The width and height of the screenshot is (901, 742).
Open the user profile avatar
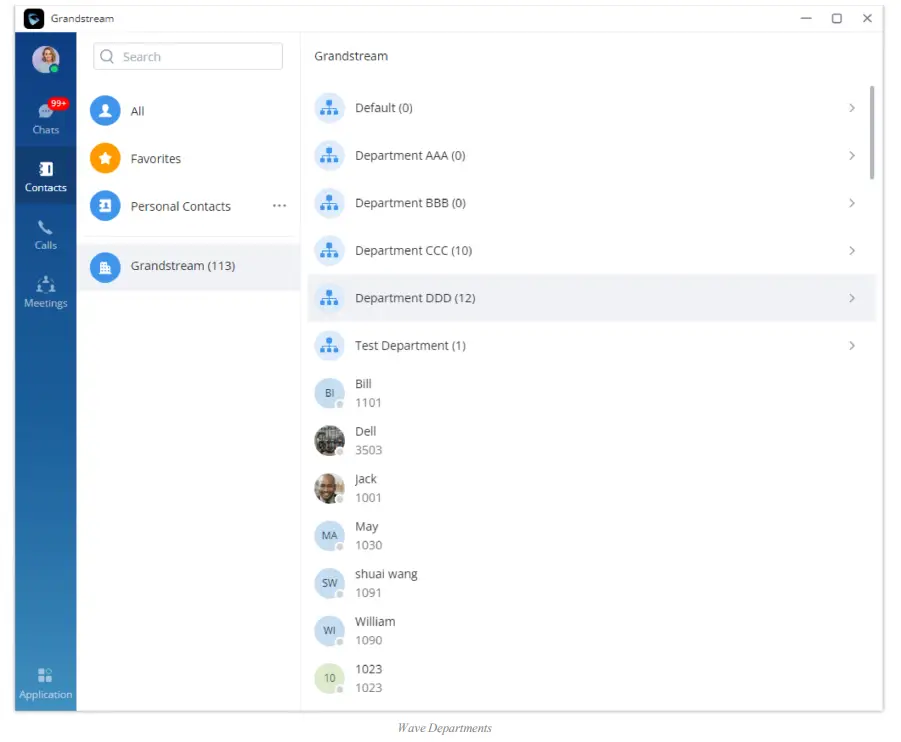tap(46, 59)
